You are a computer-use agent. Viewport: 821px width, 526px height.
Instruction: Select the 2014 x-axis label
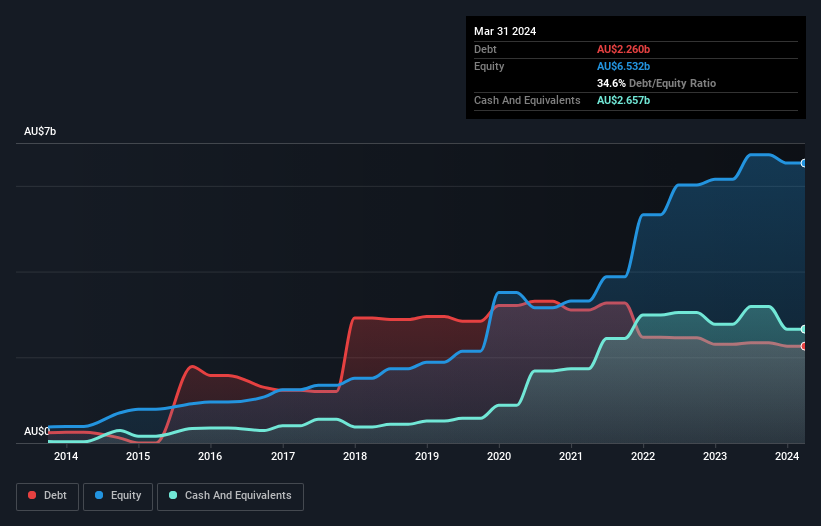(66, 456)
